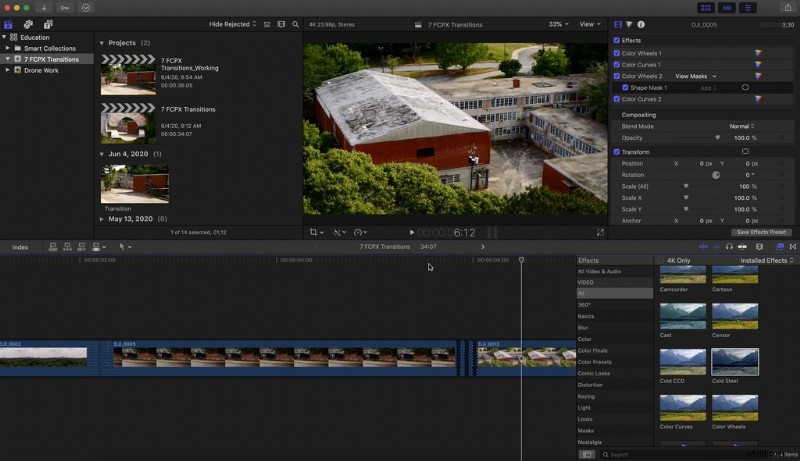Click the viewer play button
The image size is (800, 461).
(x=412, y=233)
